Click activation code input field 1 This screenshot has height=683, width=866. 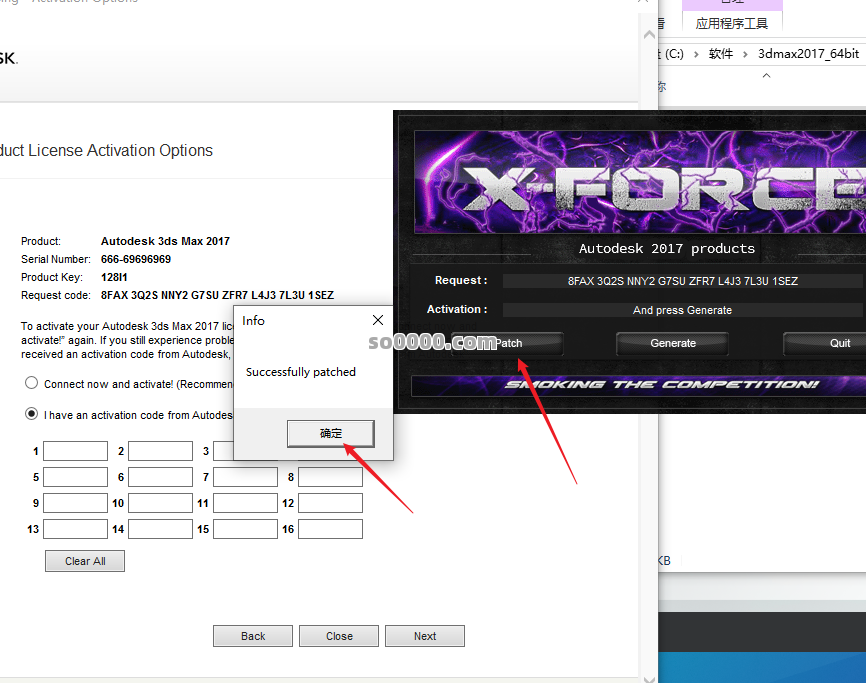(75, 451)
